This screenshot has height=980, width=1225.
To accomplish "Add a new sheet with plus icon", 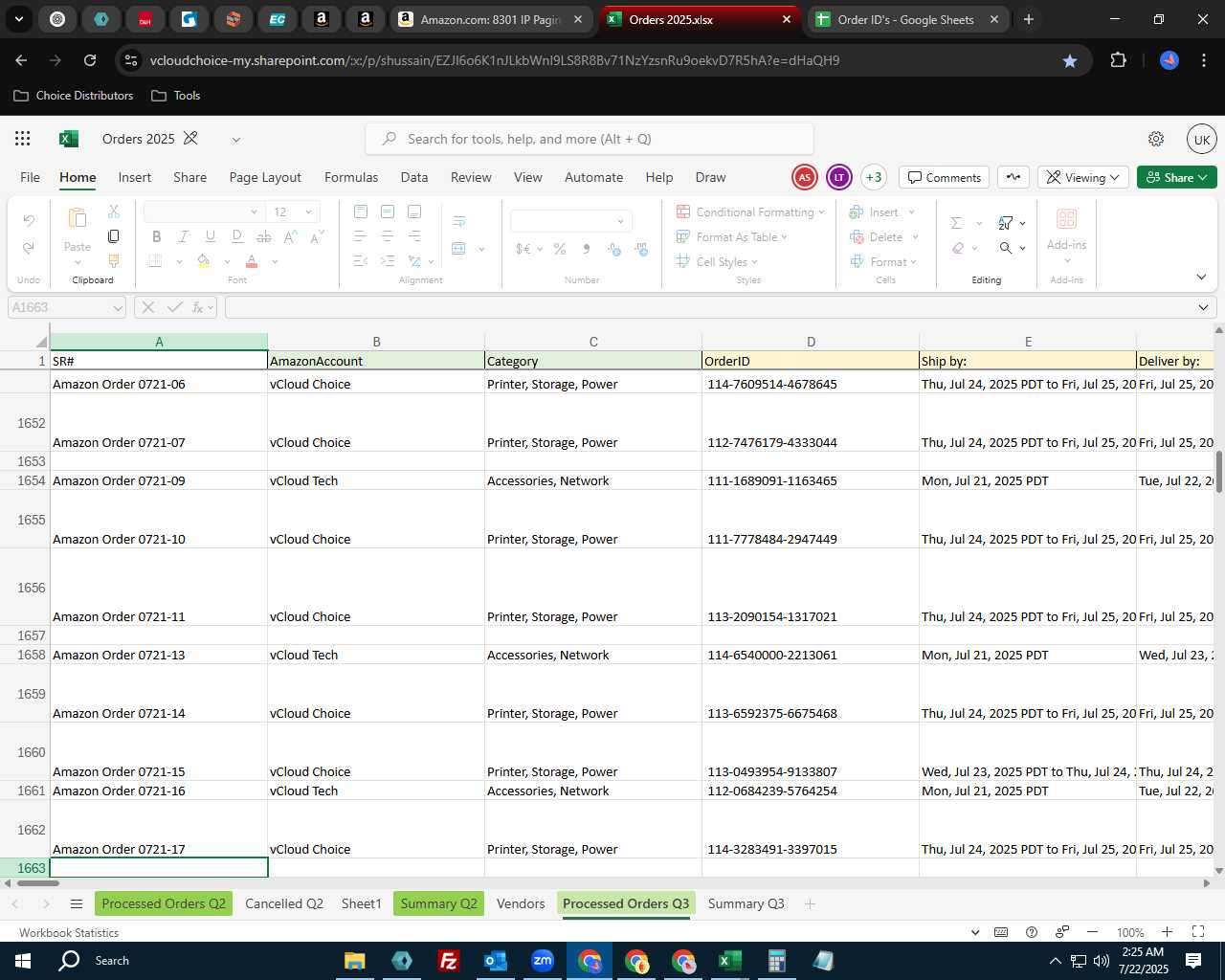I will tap(810, 903).
